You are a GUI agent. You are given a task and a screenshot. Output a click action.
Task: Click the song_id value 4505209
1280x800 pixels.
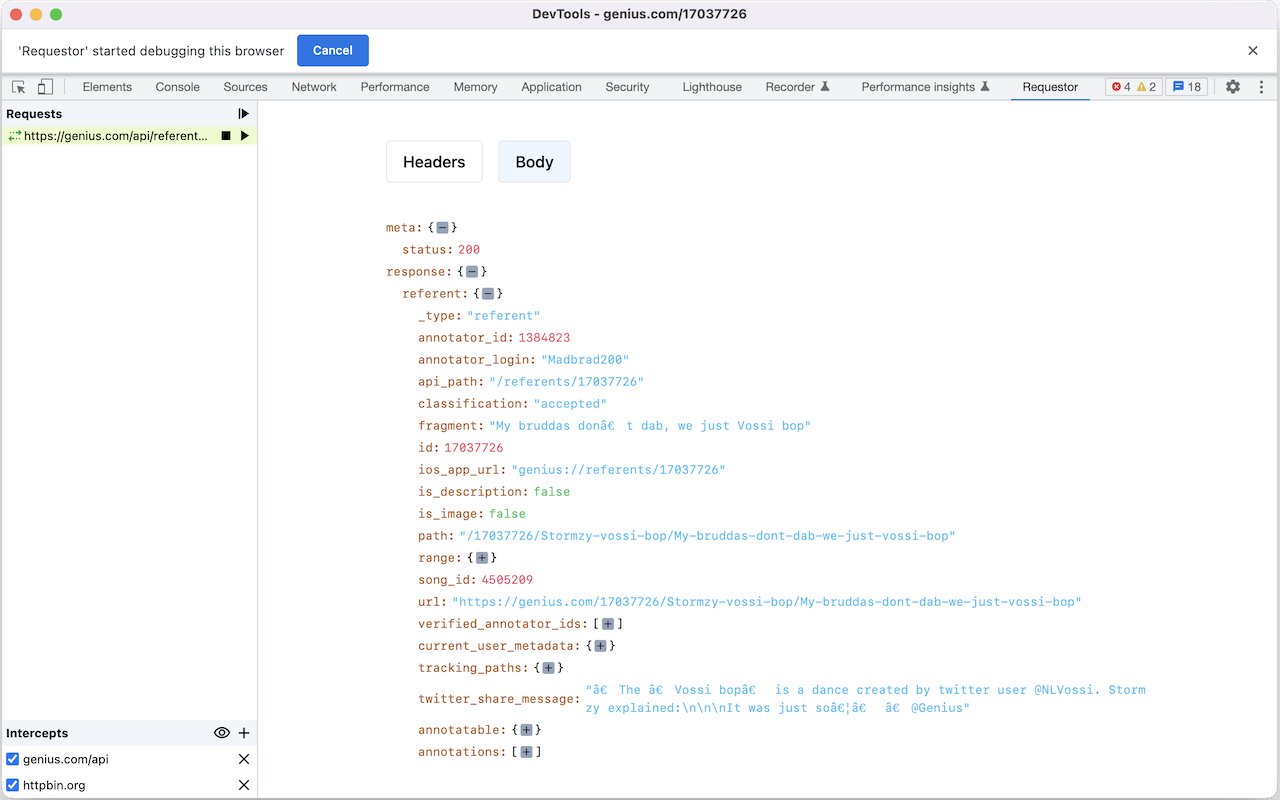507,580
